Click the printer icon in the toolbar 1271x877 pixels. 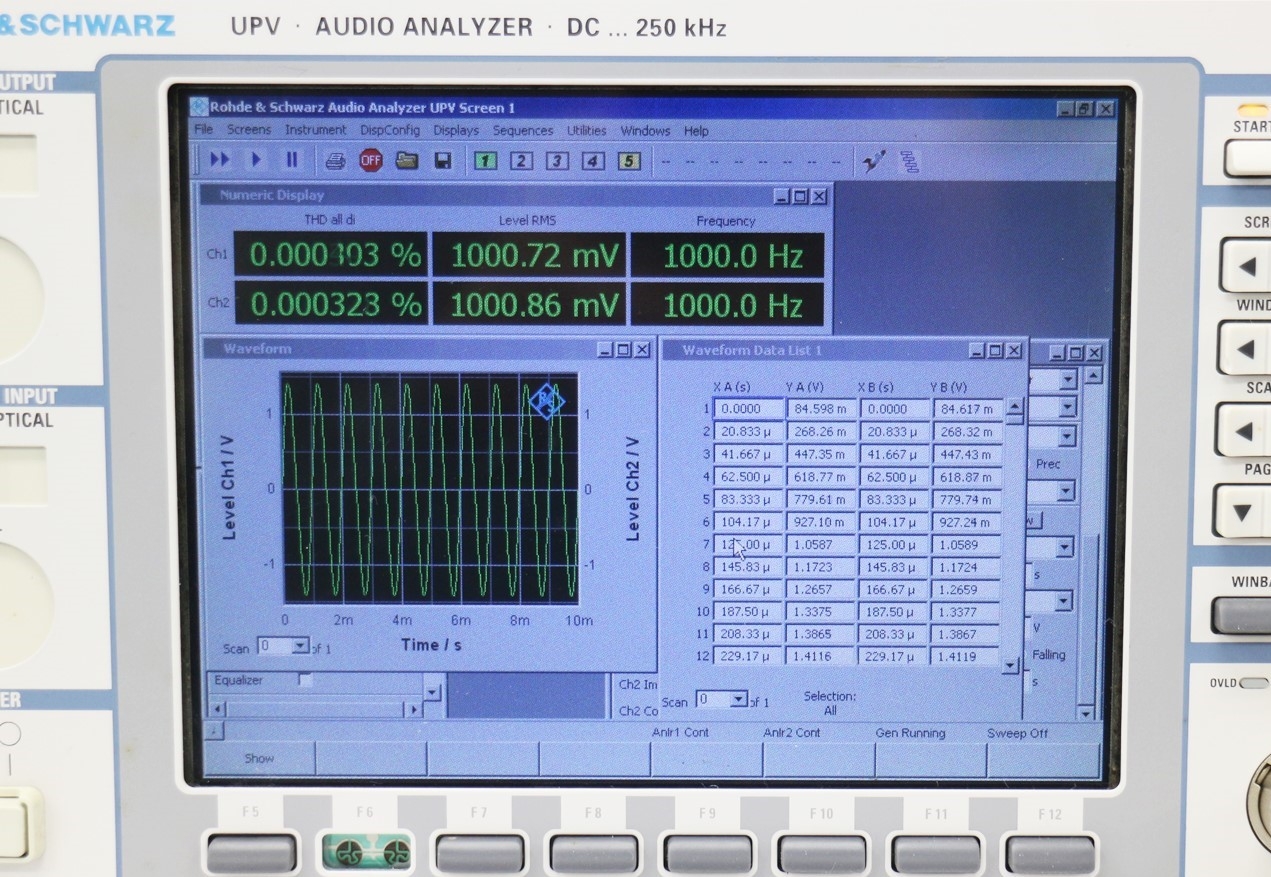[335, 160]
